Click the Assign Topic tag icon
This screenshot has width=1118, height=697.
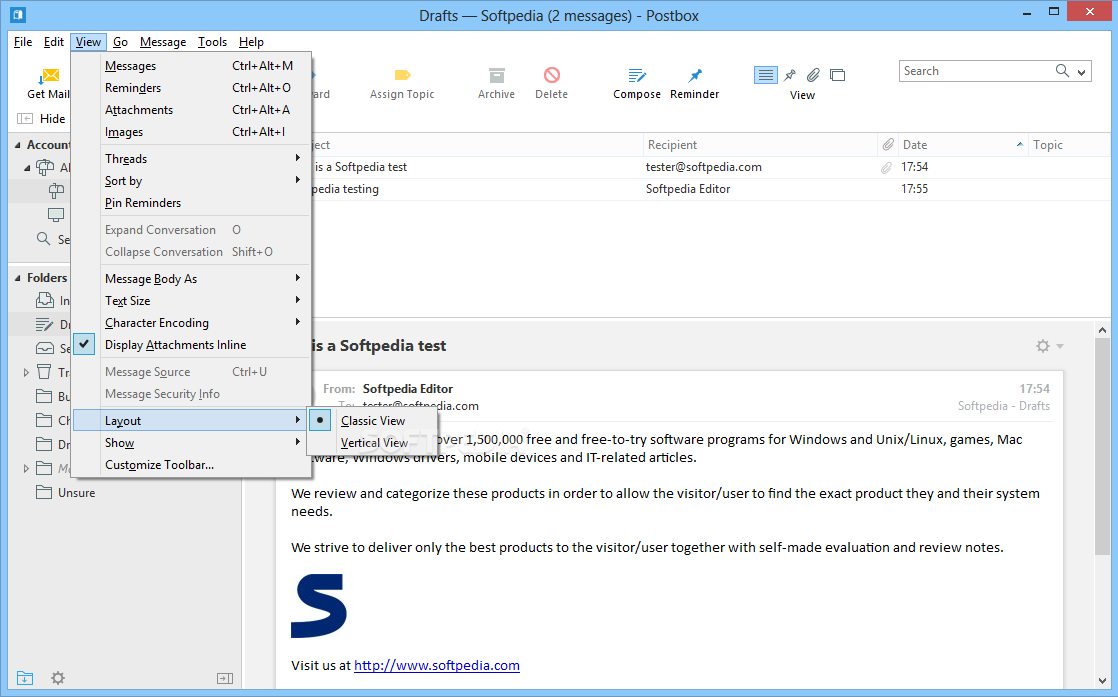402,75
